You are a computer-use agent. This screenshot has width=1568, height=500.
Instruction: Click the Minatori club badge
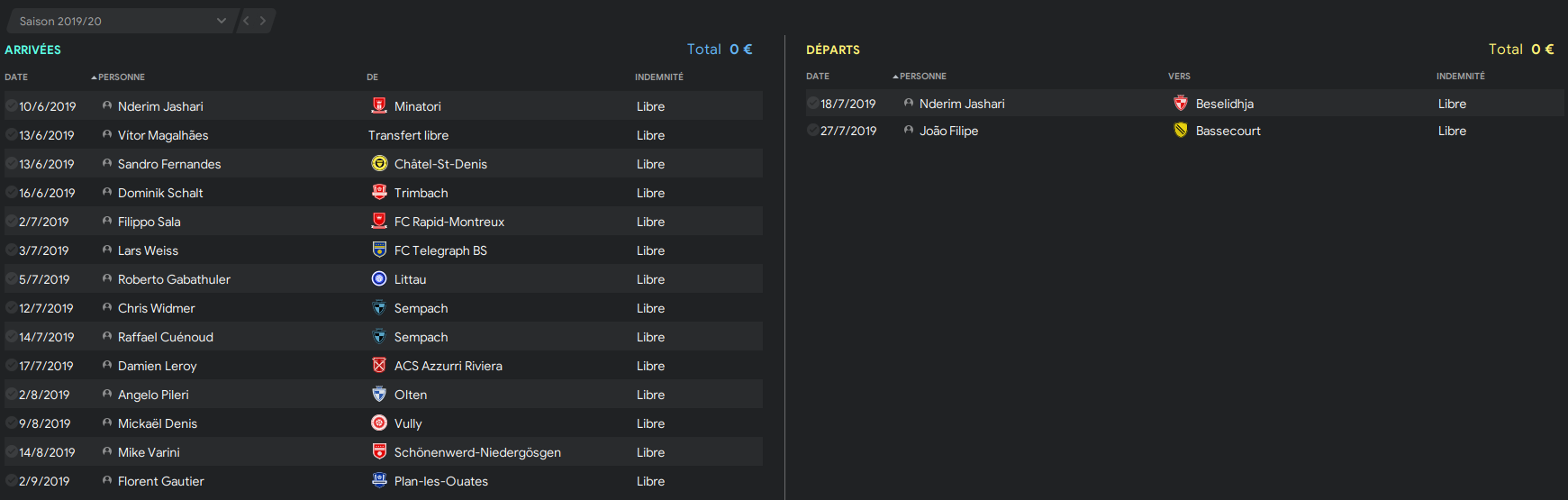379,106
